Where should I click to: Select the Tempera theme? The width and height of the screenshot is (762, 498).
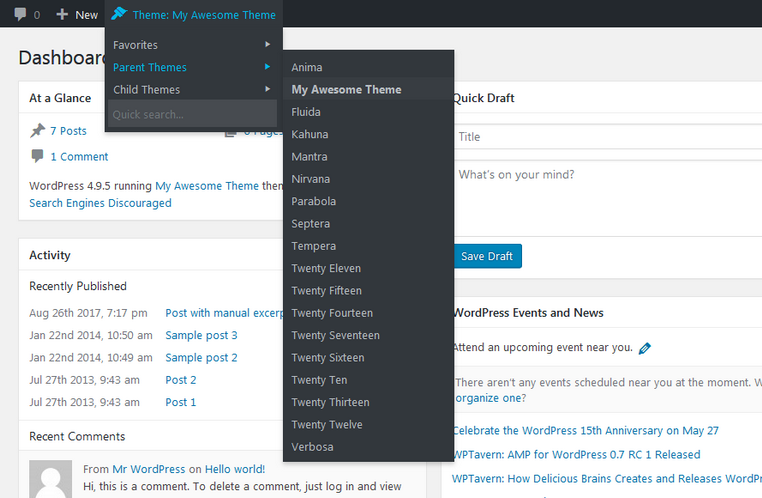[x=368, y=246]
